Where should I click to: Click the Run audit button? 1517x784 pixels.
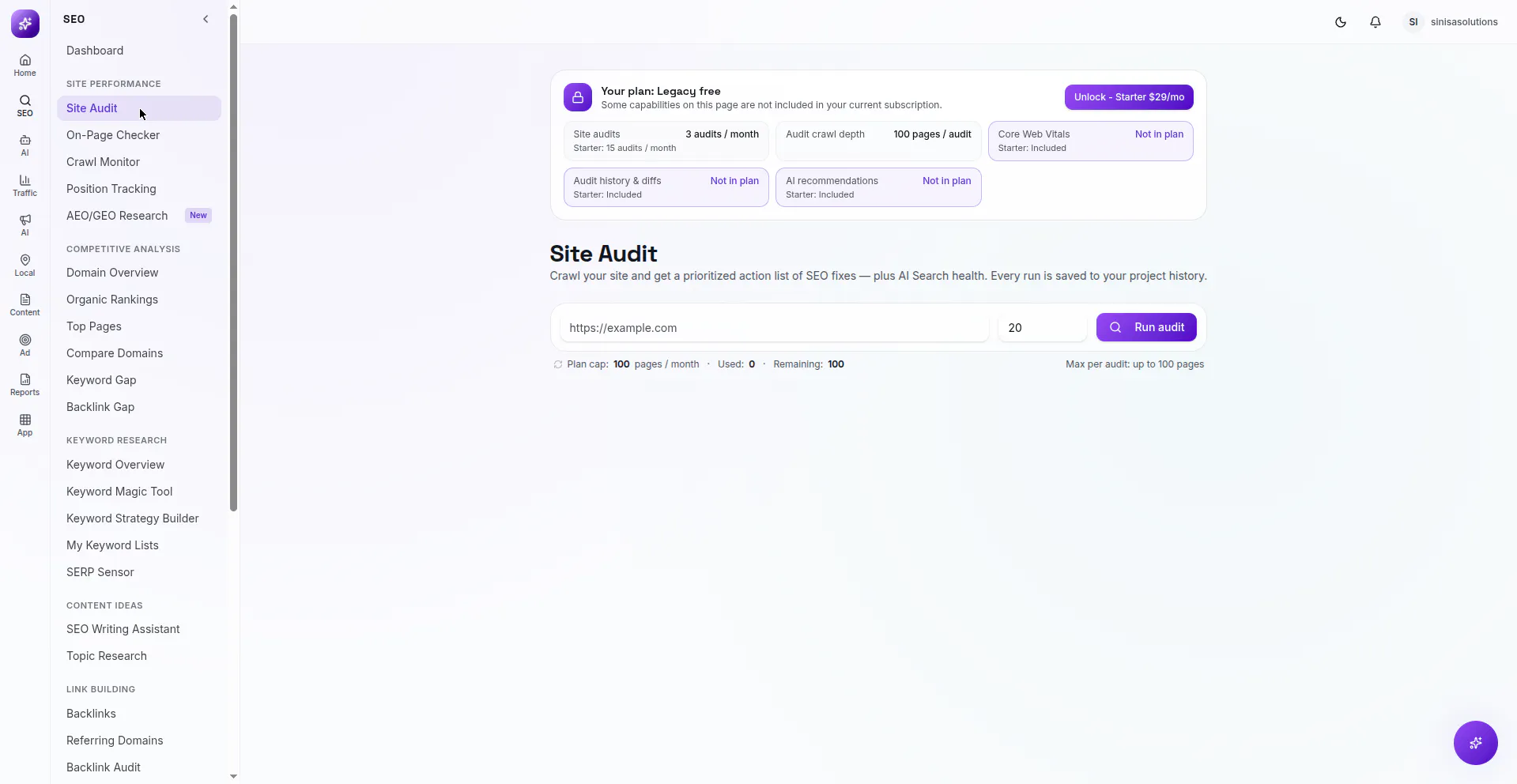pos(1146,327)
